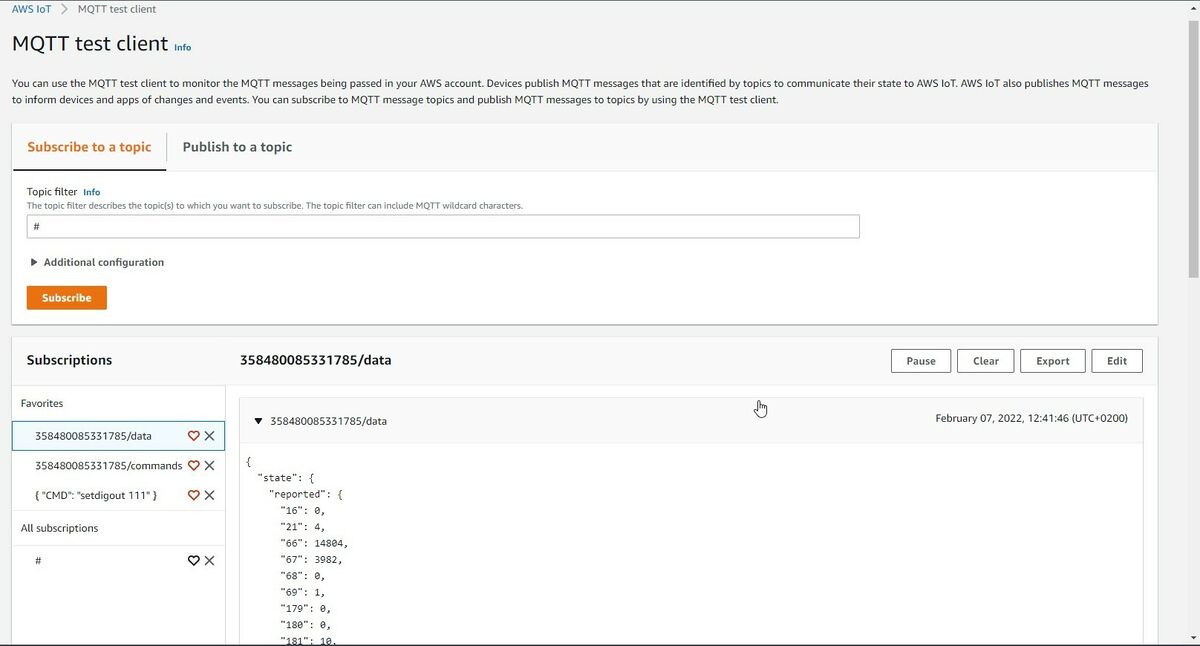Remove the 358480085331785/commands subscription

(209, 464)
